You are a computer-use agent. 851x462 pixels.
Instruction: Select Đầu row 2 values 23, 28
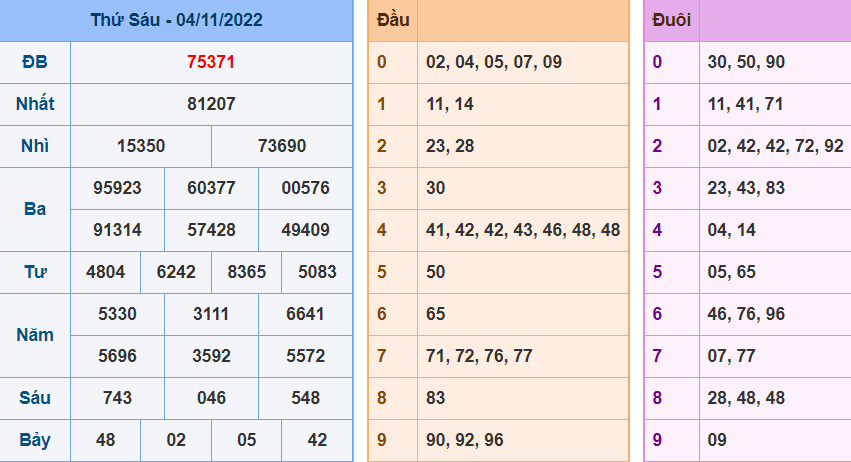tap(450, 146)
